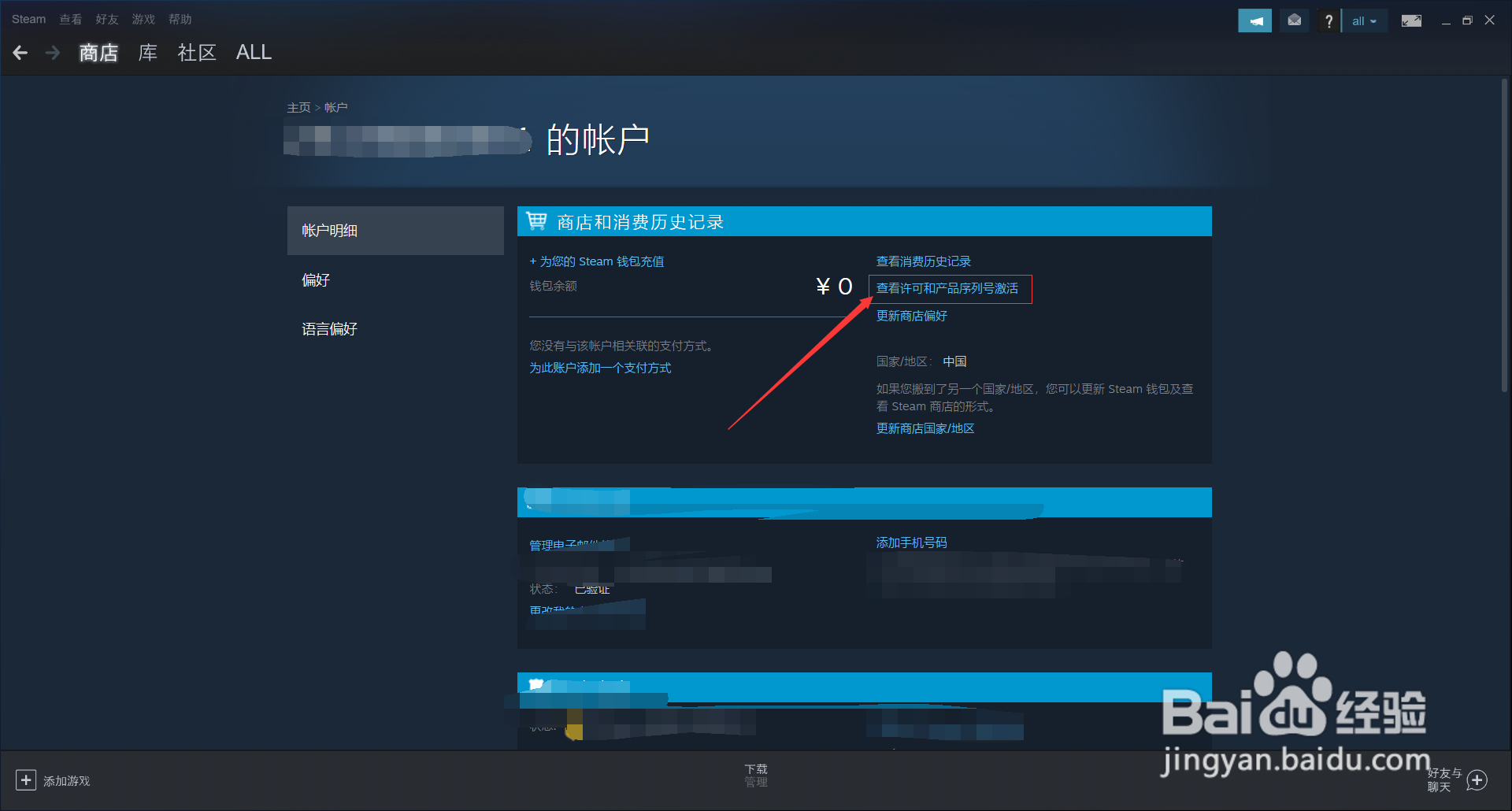Click the back navigation arrow

point(19,52)
